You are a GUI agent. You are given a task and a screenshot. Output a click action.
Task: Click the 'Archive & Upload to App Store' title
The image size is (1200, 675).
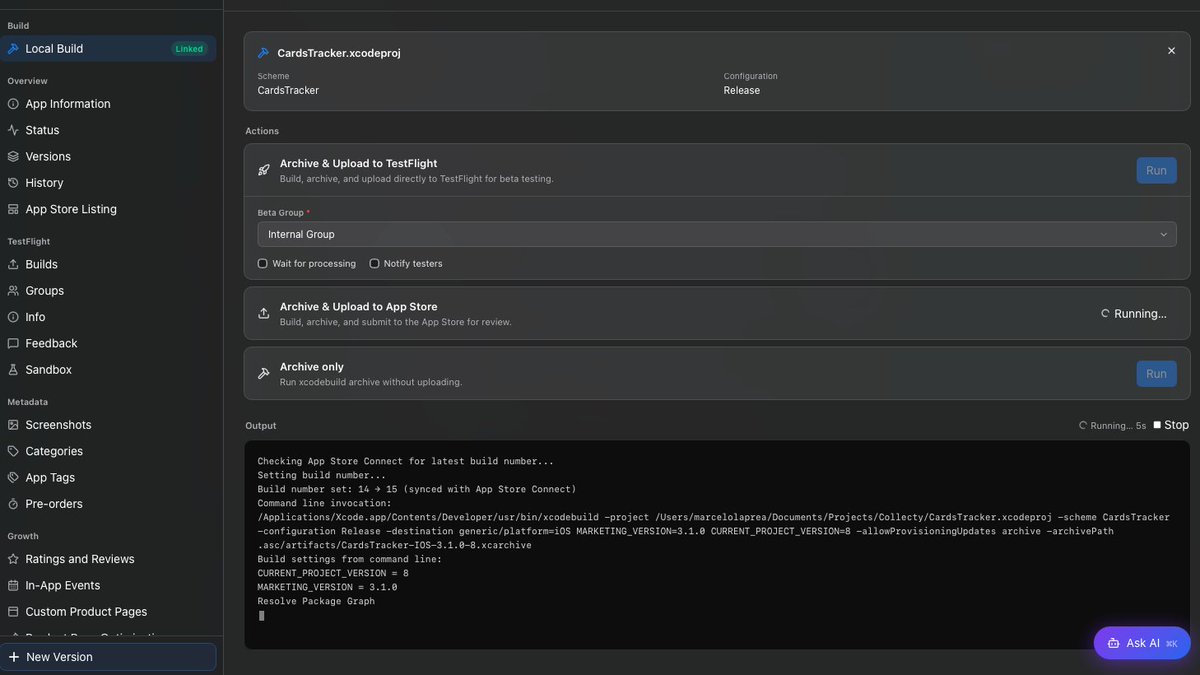pyautogui.click(x=358, y=307)
